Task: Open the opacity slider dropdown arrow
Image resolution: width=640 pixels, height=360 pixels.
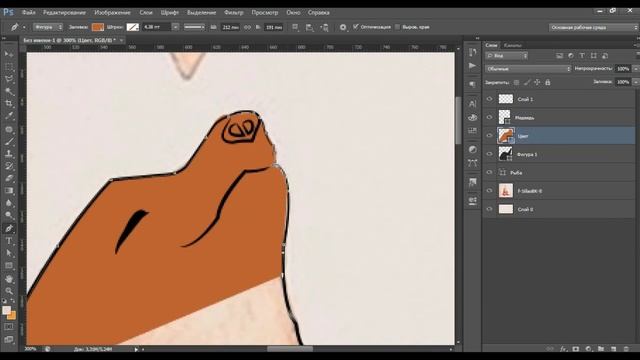Action: pyautogui.click(x=636, y=69)
